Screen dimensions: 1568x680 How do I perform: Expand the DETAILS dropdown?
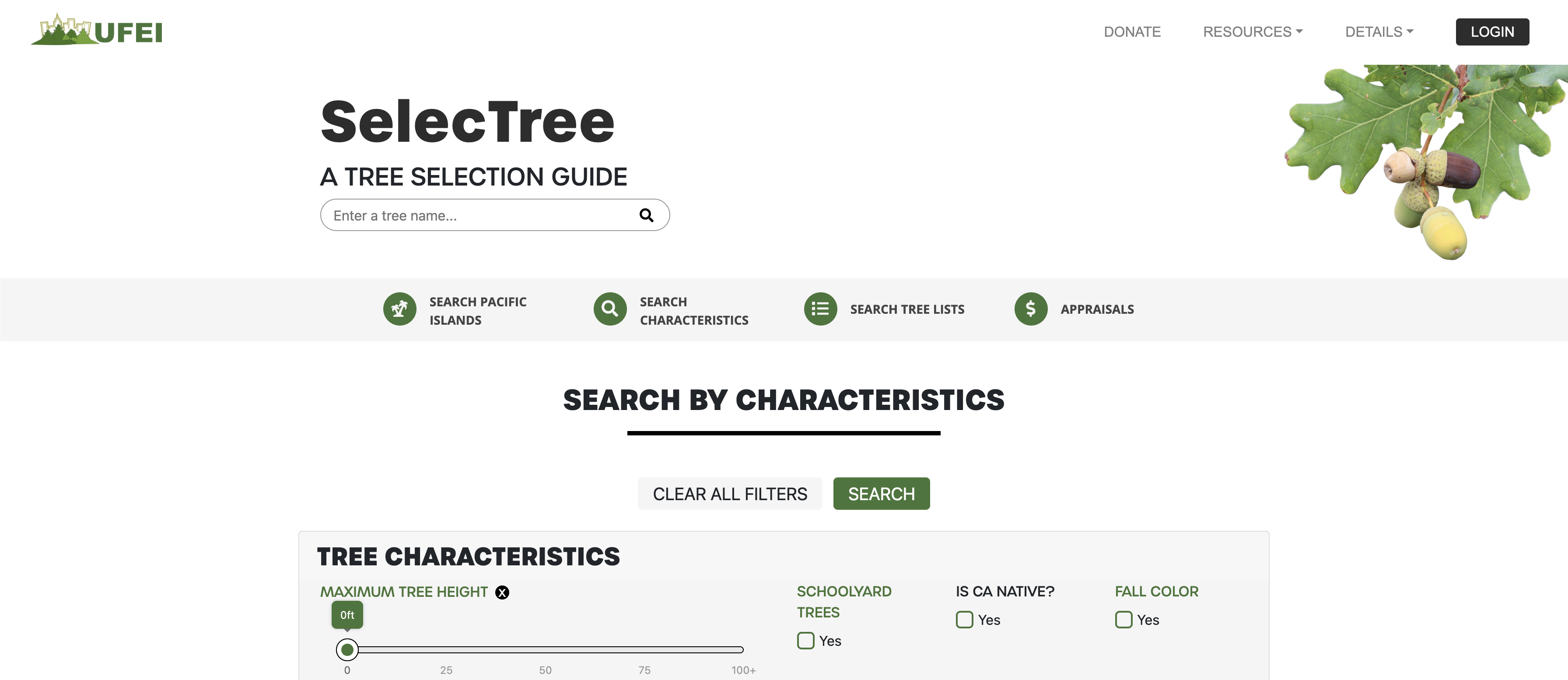(1379, 31)
